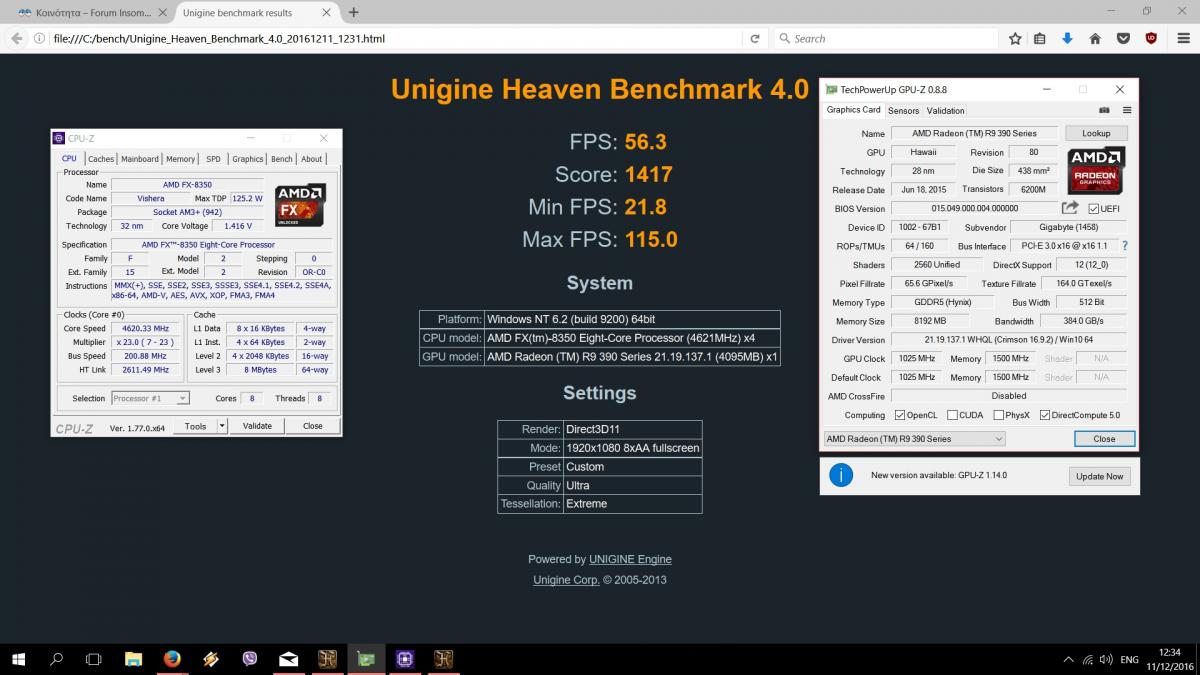Switch keyboard language ENG in tray
Image resolution: width=1200 pixels, height=675 pixels.
1129,660
